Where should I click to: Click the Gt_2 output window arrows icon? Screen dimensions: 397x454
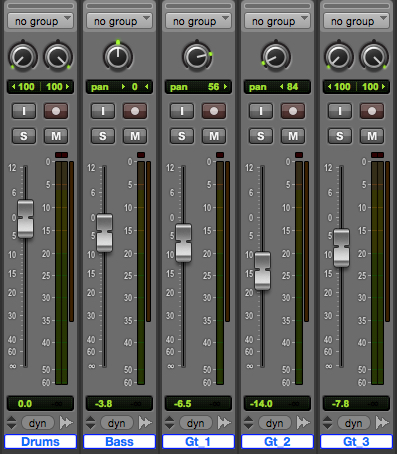click(x=303, y=423)
